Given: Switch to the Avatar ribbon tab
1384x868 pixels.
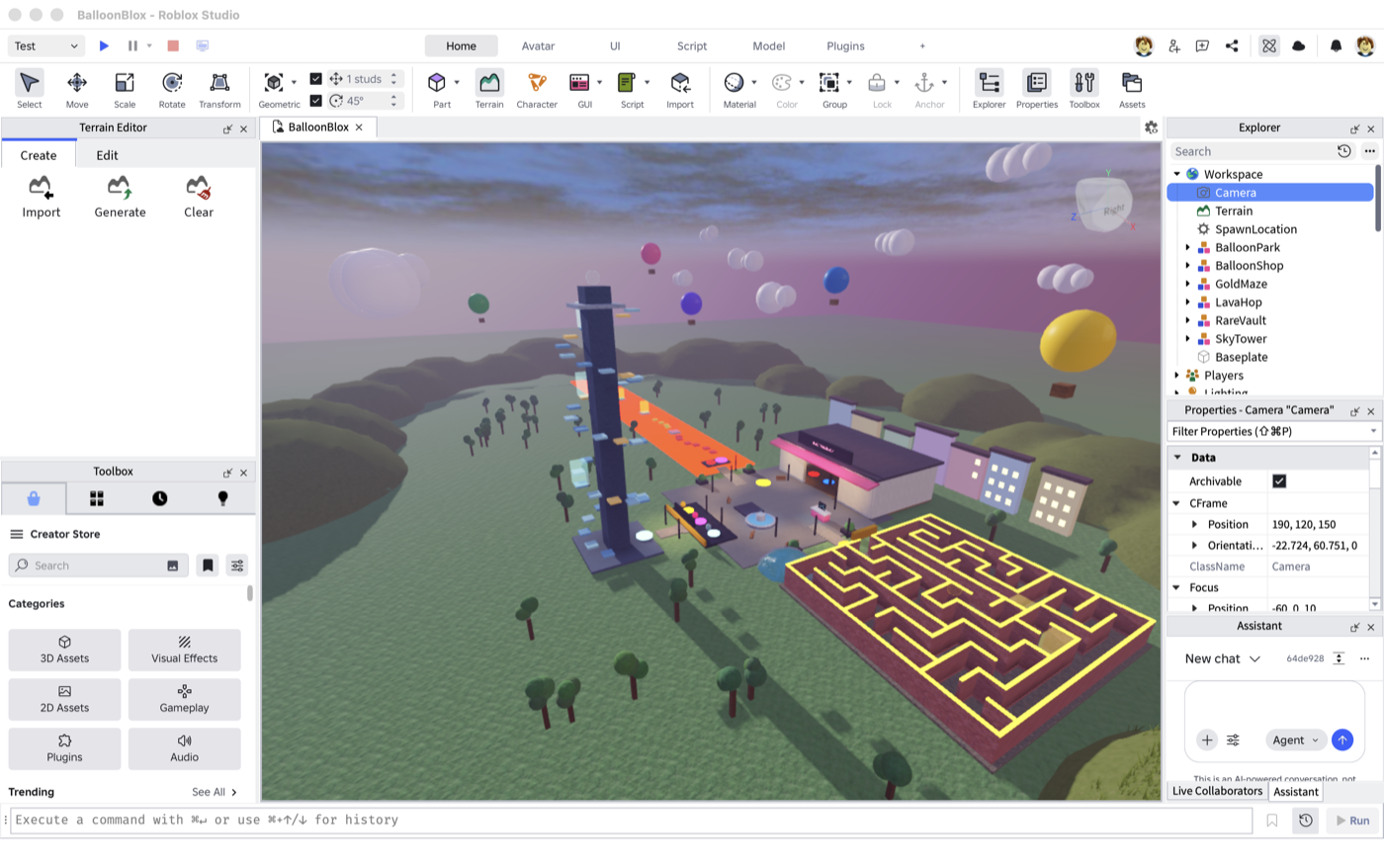Looking at the screenshot, I should pyautogui.click(x=538, y=45).
